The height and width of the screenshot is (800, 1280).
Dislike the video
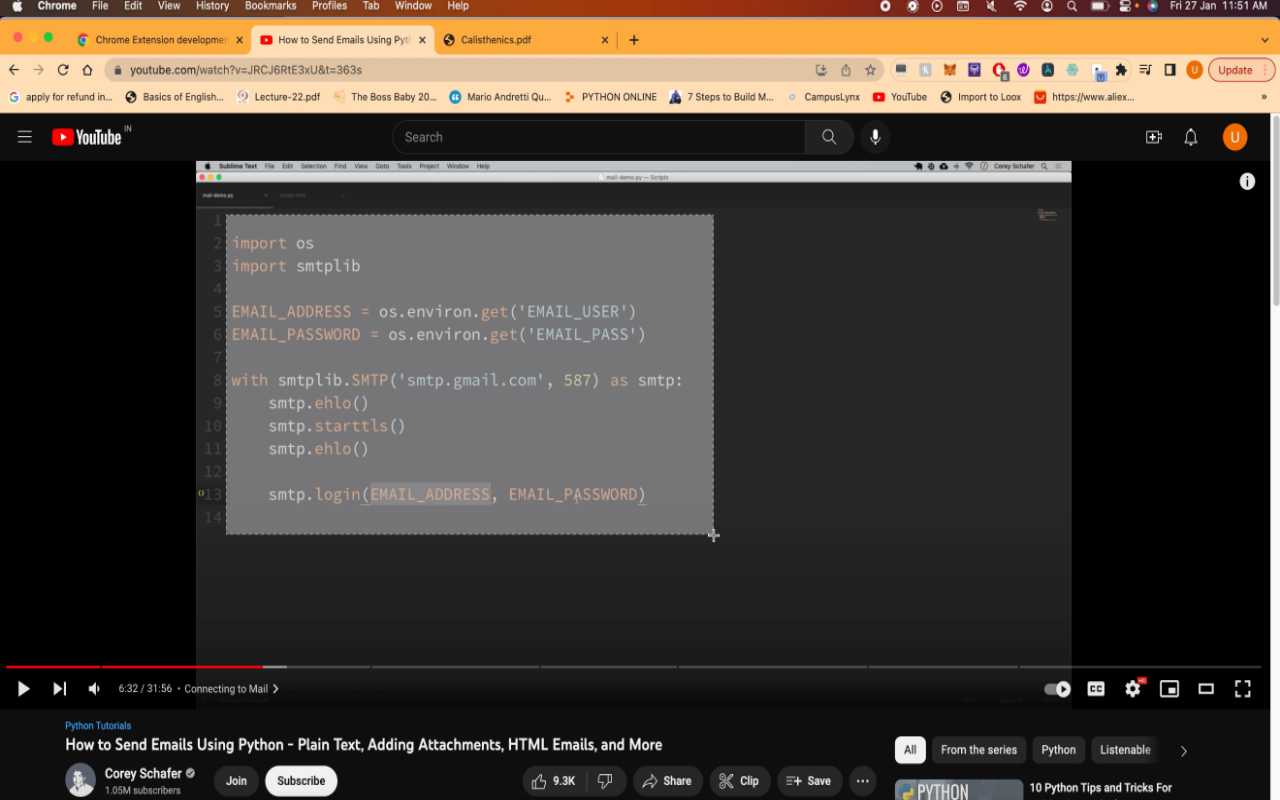606,781
